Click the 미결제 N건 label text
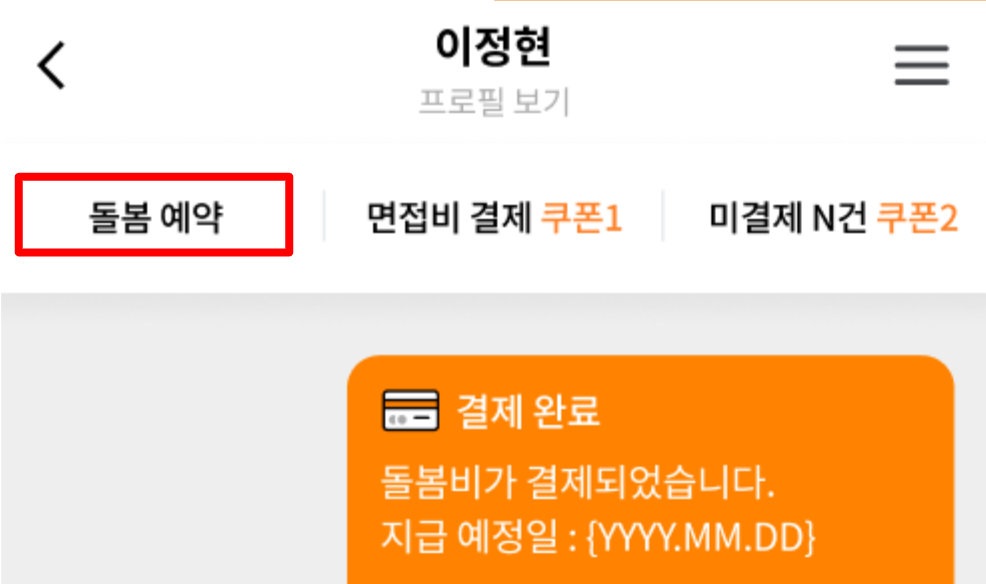 point(789,218)
